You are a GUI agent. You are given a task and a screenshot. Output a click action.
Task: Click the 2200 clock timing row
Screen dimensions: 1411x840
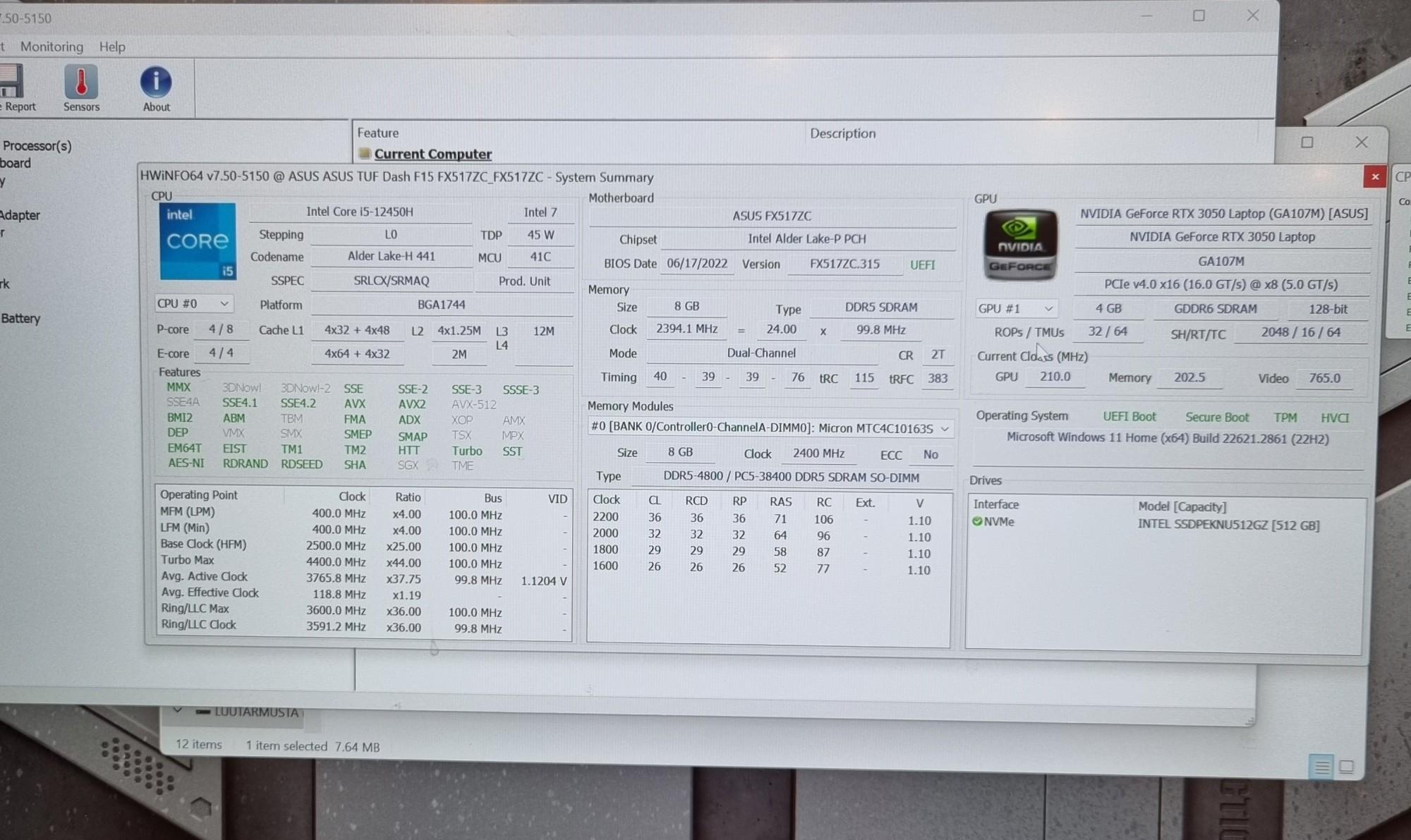coord(768,519)
